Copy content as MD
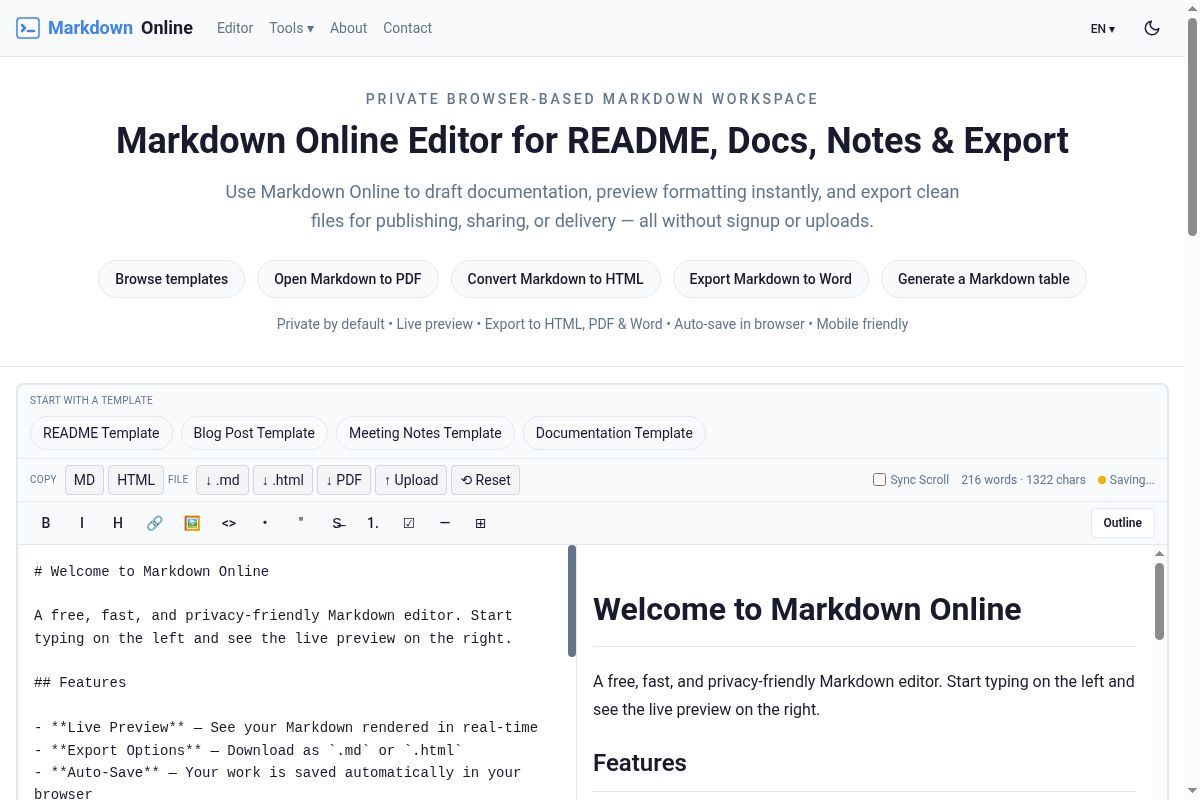Viewport: 1200px width, 800px height. click(85, 480)
